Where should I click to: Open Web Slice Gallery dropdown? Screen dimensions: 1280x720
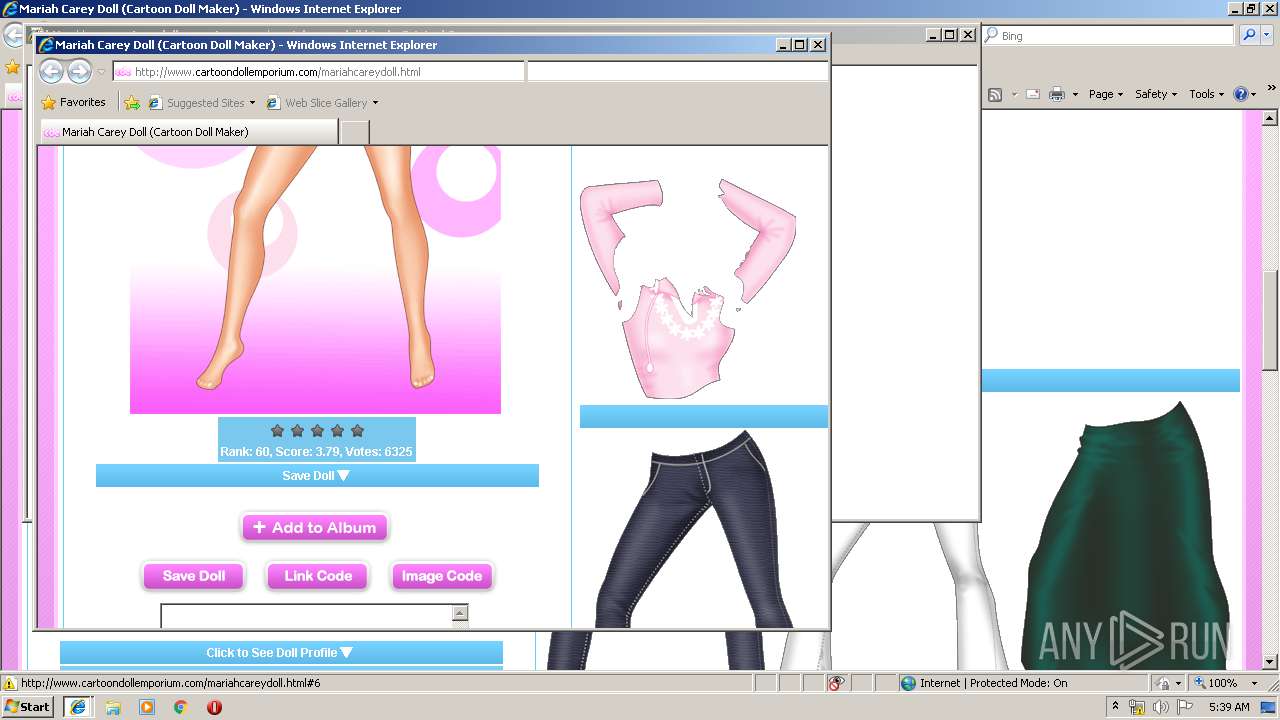coord(322,102)
